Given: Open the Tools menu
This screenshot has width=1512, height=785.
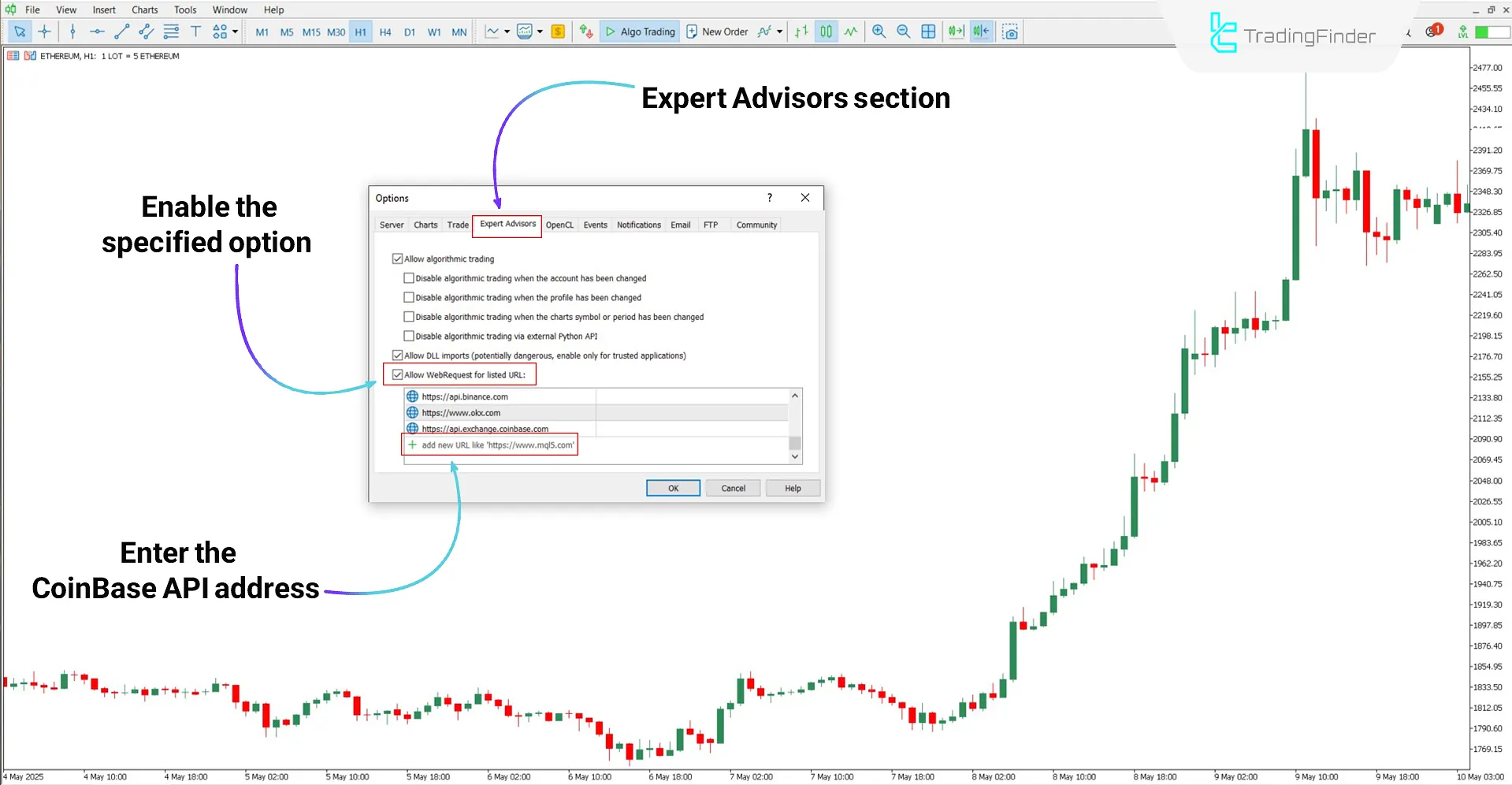Looking at the screenshot, I should pos(185,9).
